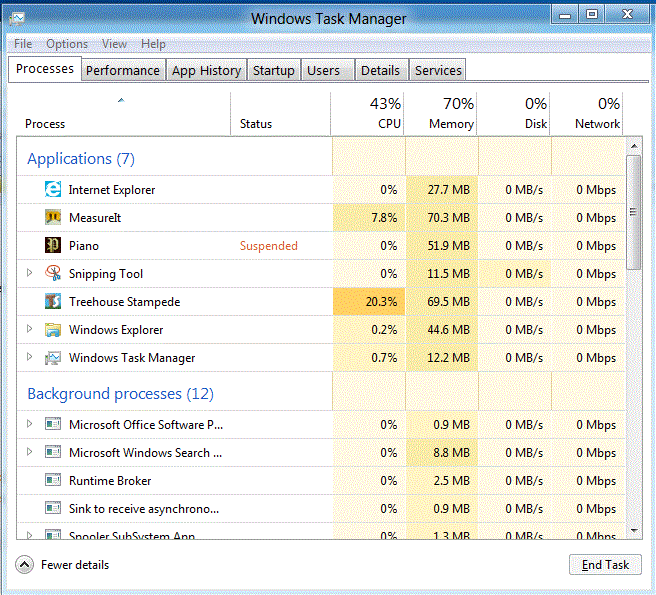Select the MeasureIt process name

[95, 218]
